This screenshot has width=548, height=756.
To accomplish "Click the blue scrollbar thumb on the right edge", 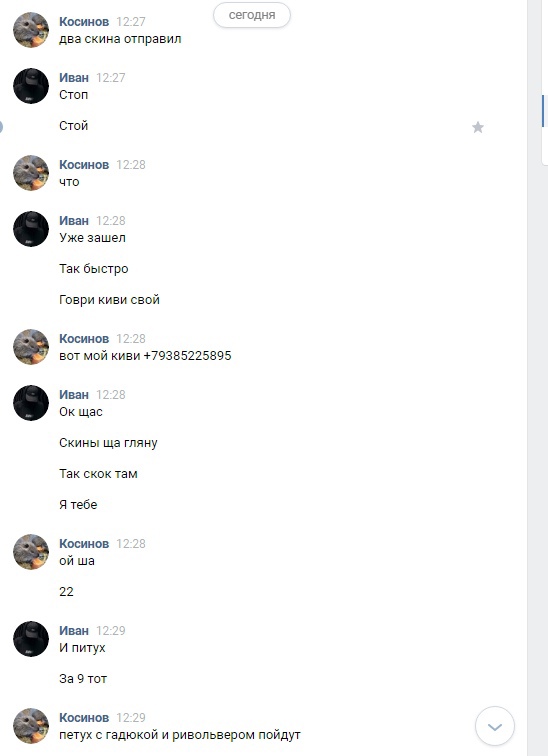I will [x=543, y=111].
